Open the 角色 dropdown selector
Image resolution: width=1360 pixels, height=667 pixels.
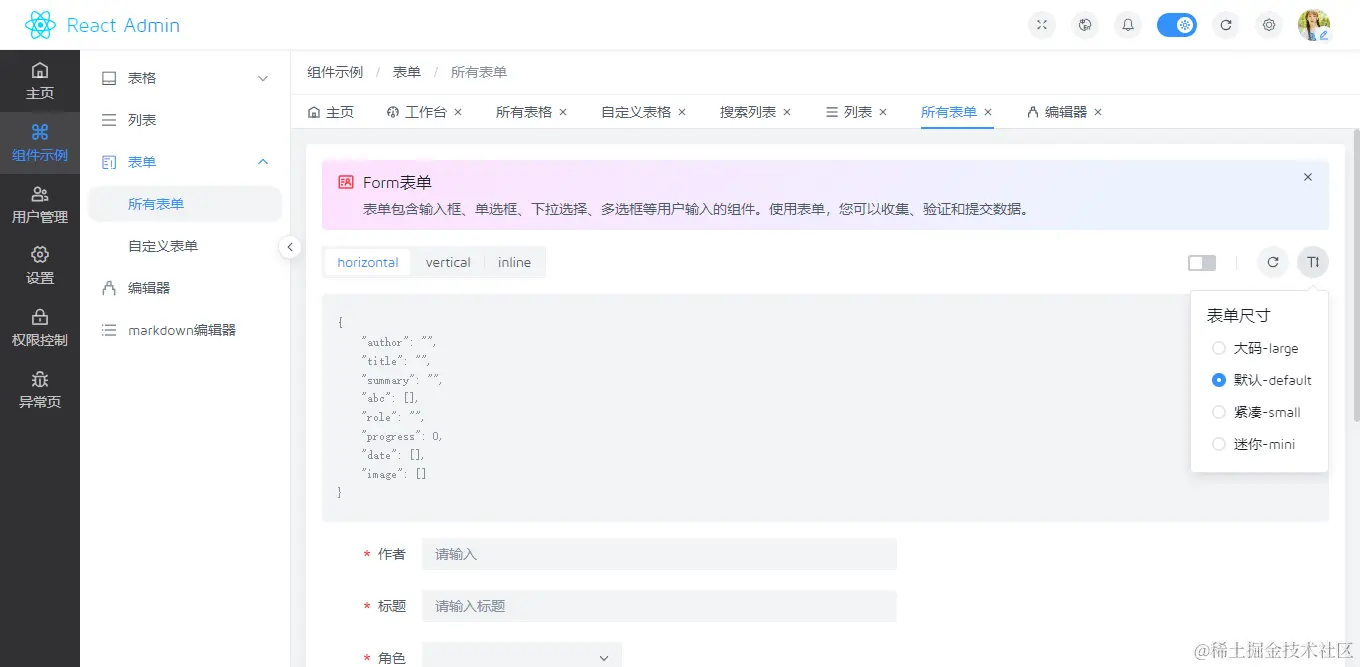[521, 655]
